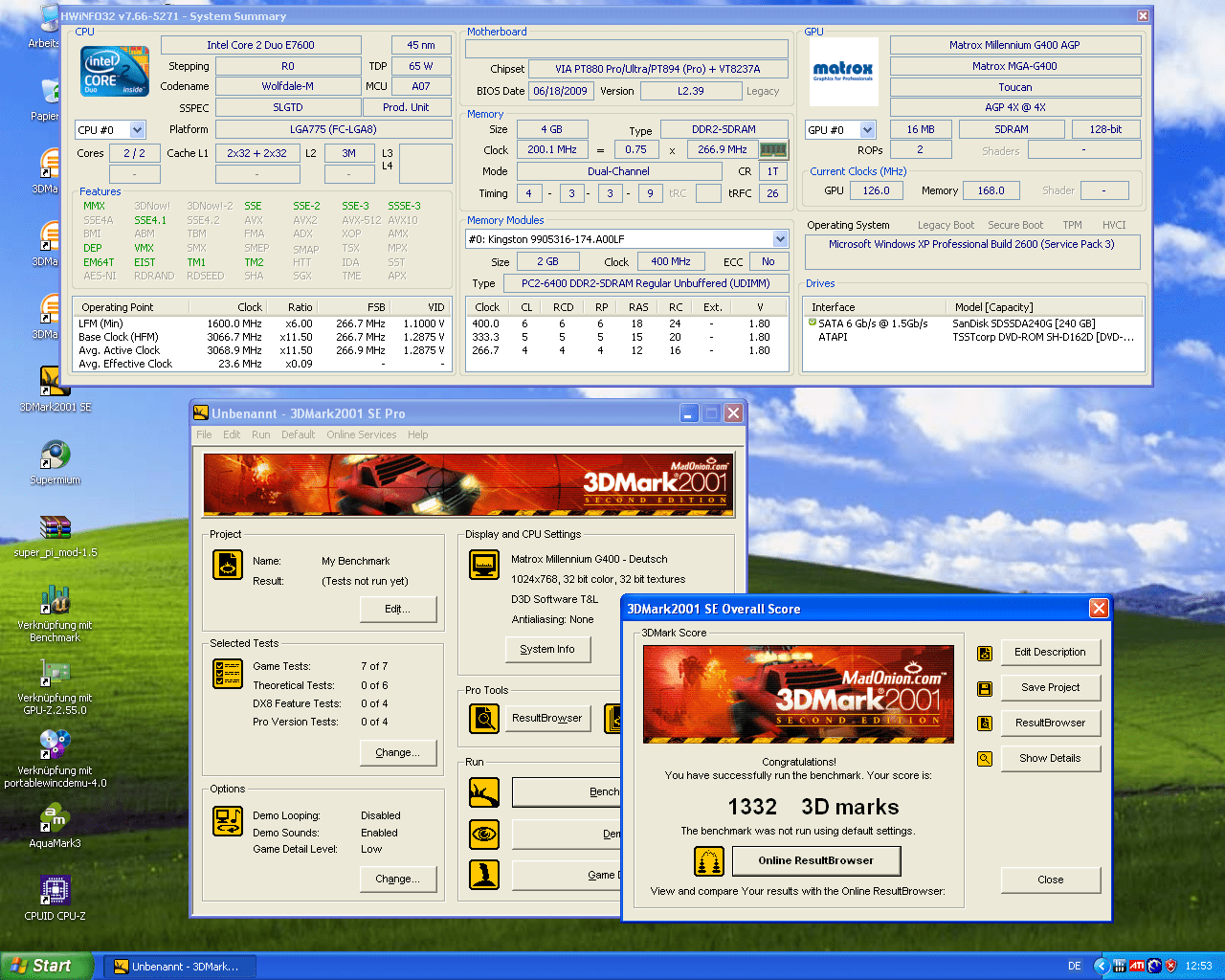1225x980 pixels.
Task: Click Close in the Overall Score dialog
Action: pos(1050,880)
